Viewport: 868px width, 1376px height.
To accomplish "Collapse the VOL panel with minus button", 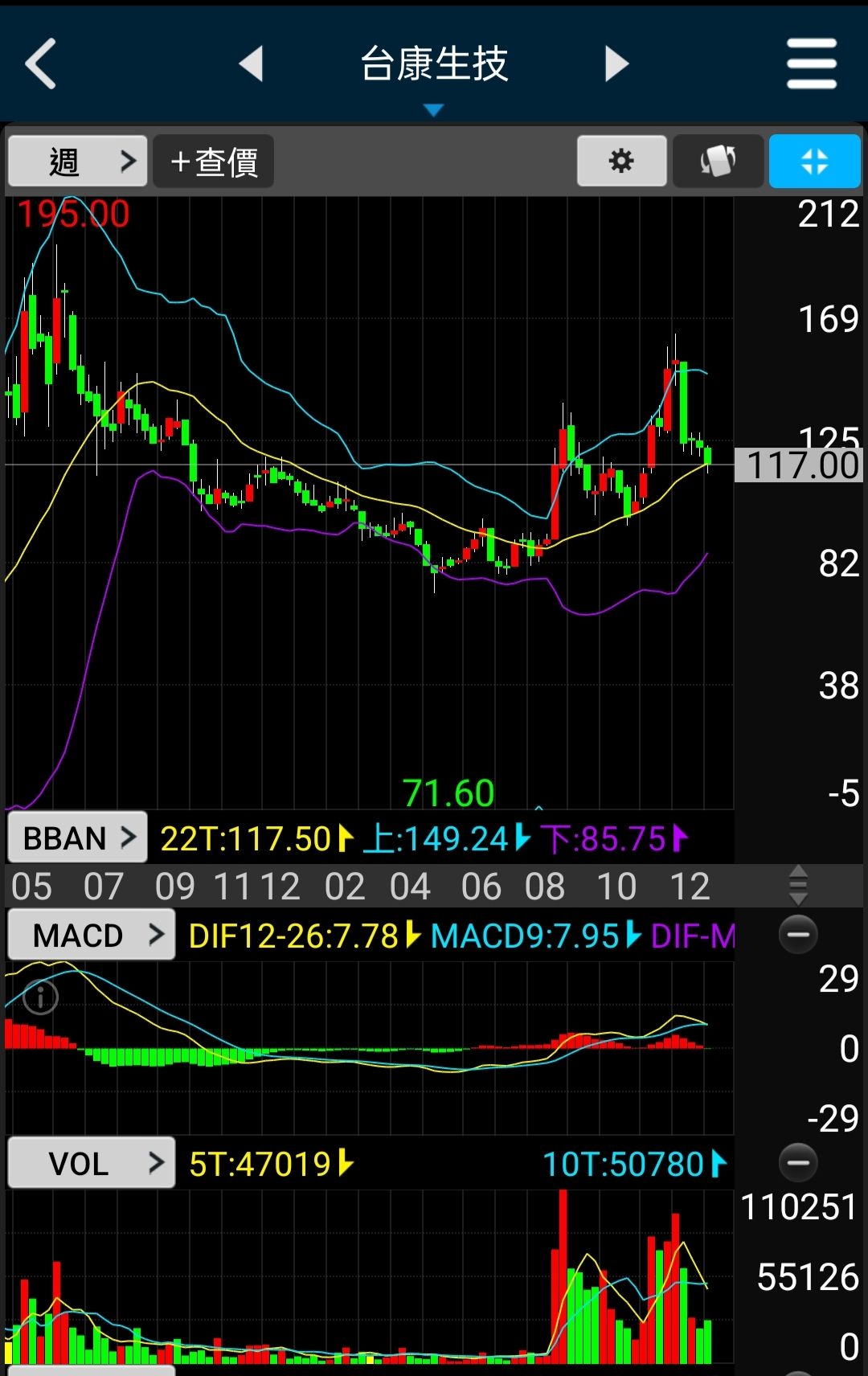I will (798, 1163).
